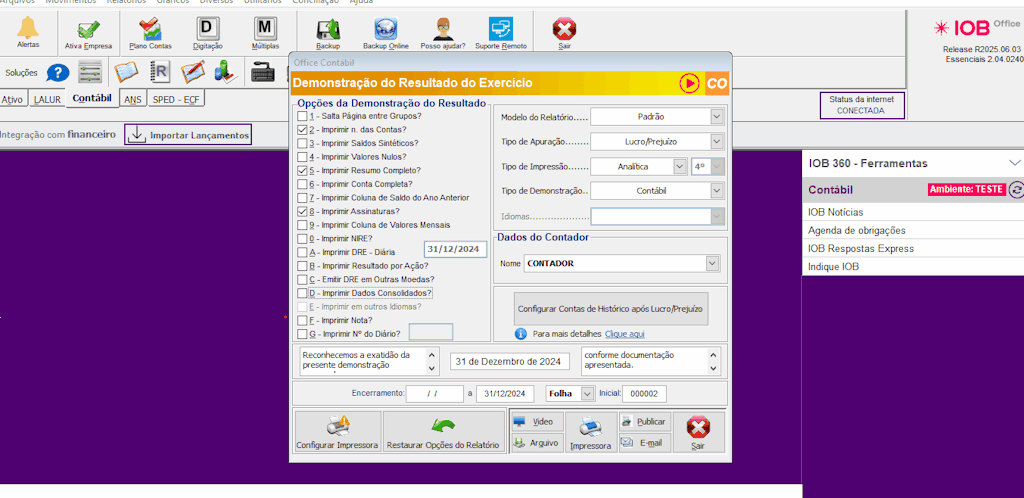Enable Salta Página entre Grupos checkbox
Image resolution: width=1024 pixels, height=498 pixels.
tap(302, 116)
